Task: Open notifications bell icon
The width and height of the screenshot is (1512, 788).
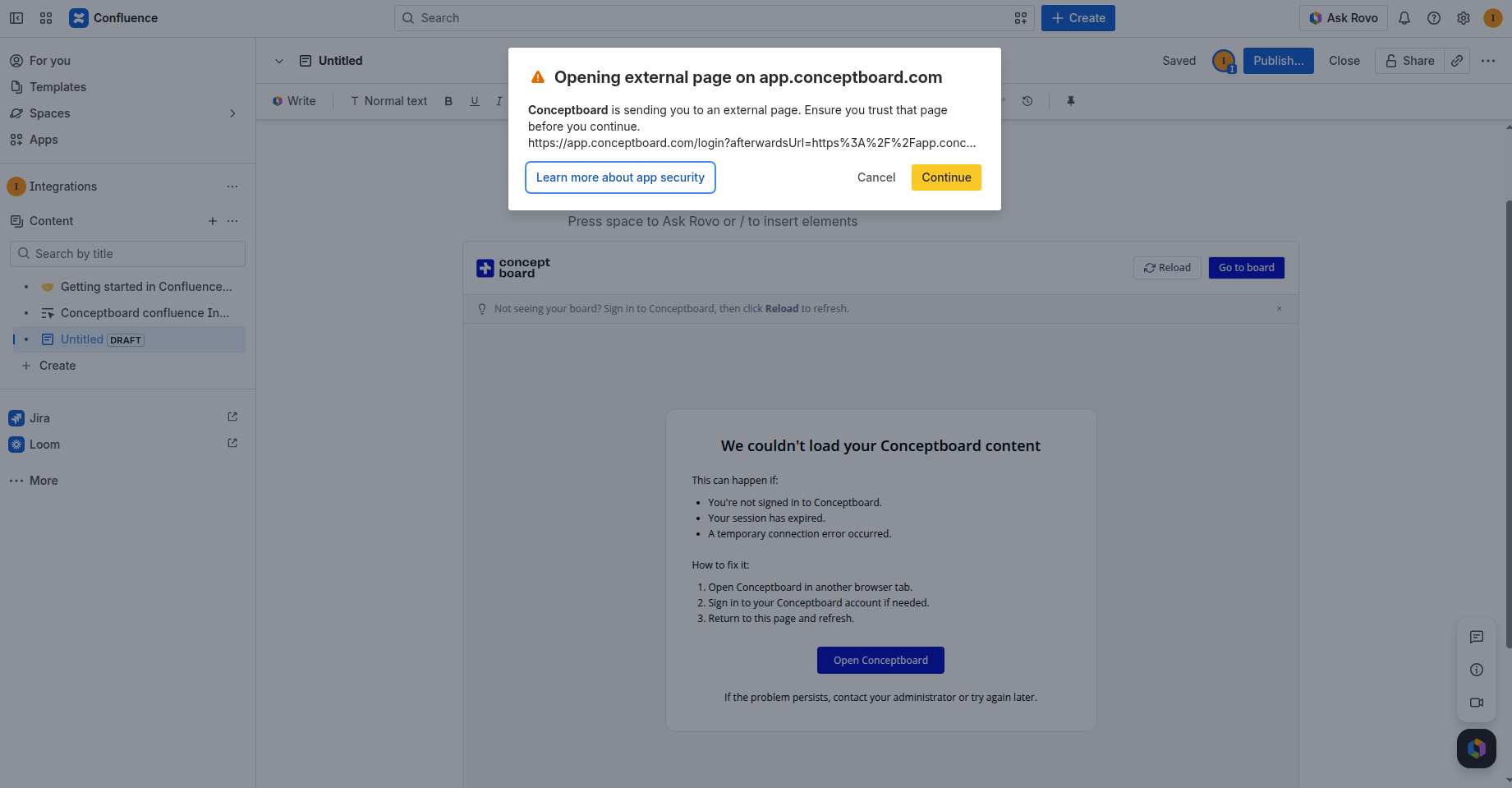Action: tap(1404, 18)
